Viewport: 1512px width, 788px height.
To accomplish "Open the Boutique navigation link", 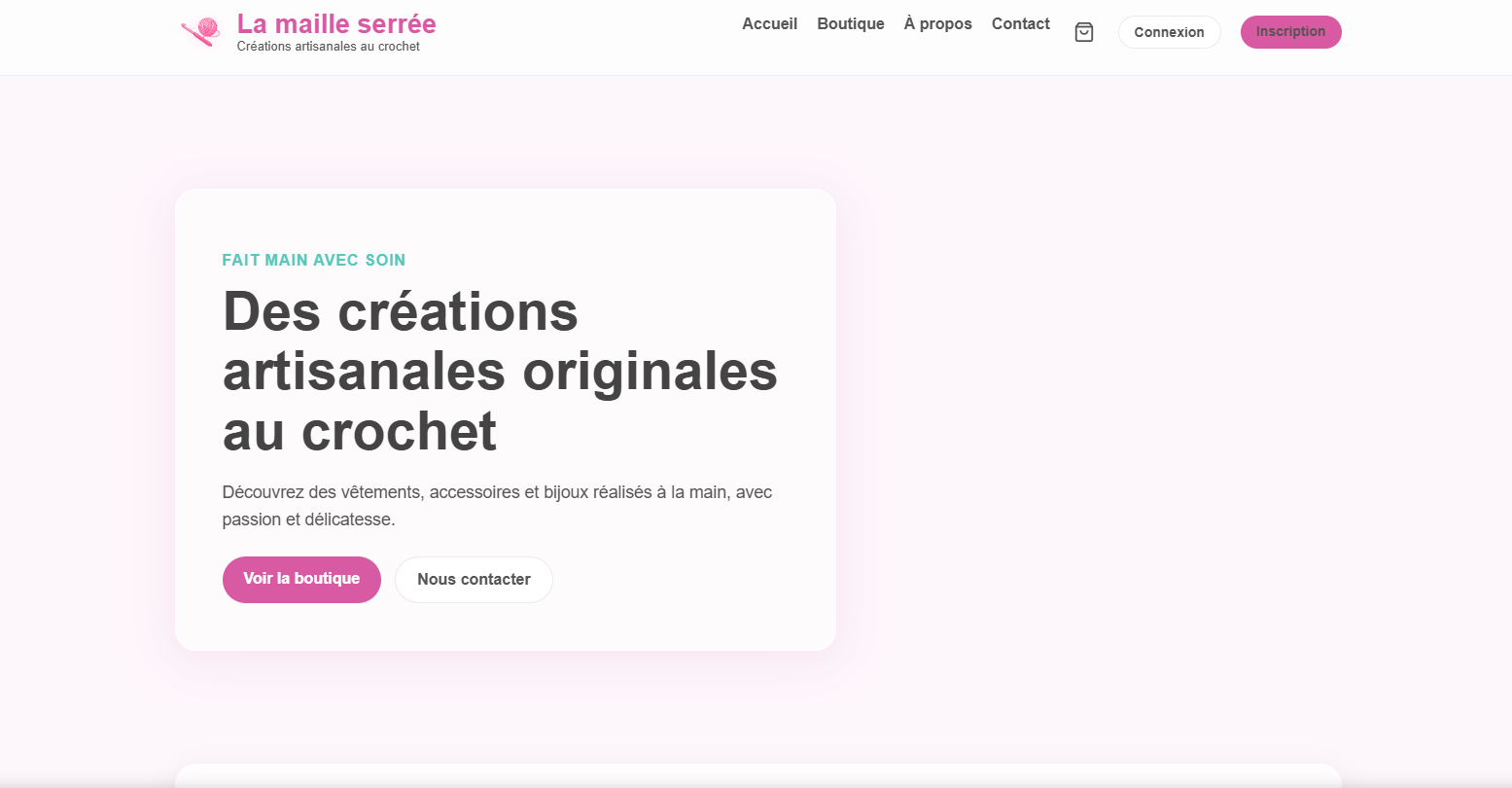I will coord(851,24).
